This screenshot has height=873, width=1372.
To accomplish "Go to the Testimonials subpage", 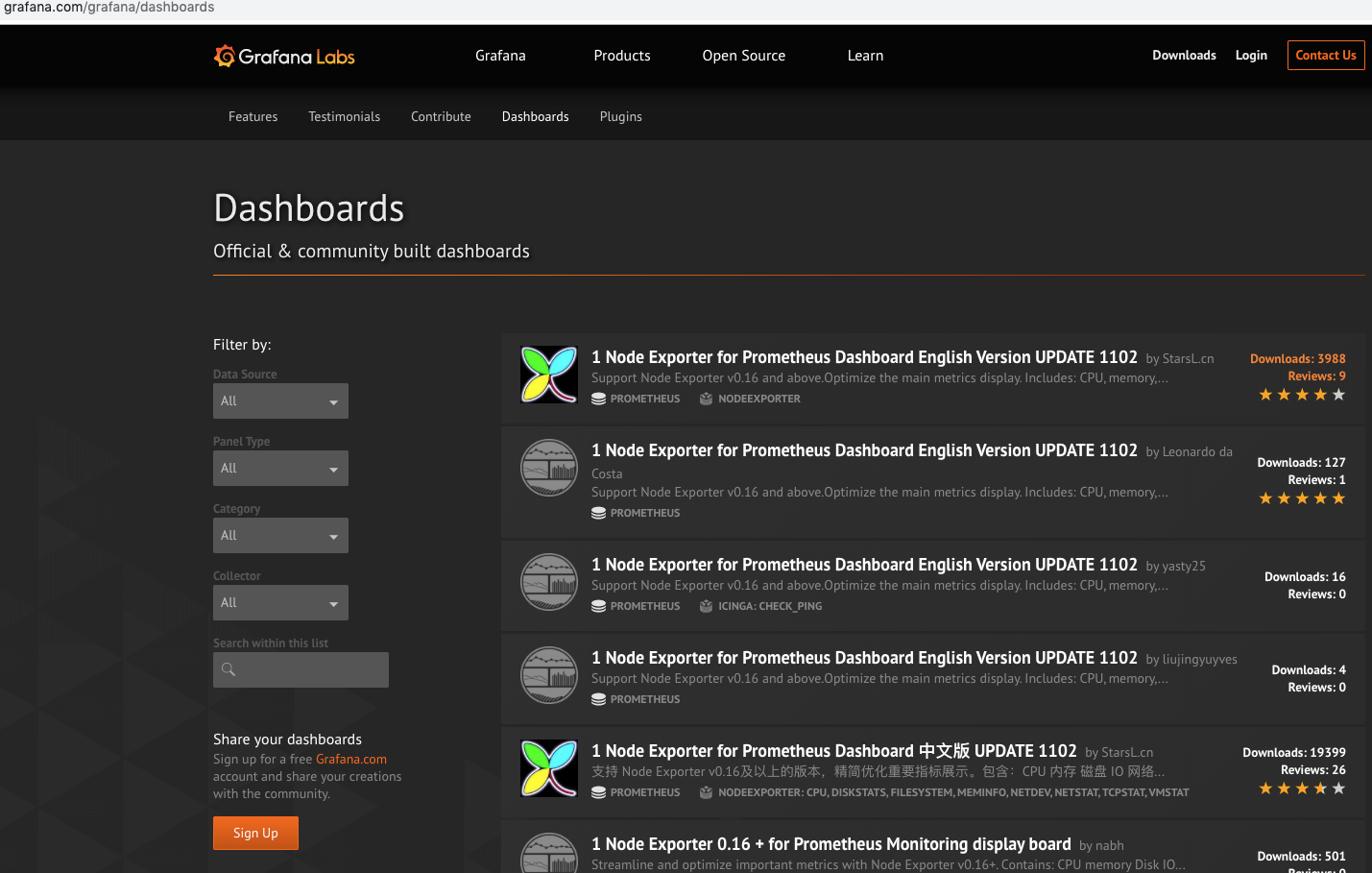I will [x=344, y=116].
